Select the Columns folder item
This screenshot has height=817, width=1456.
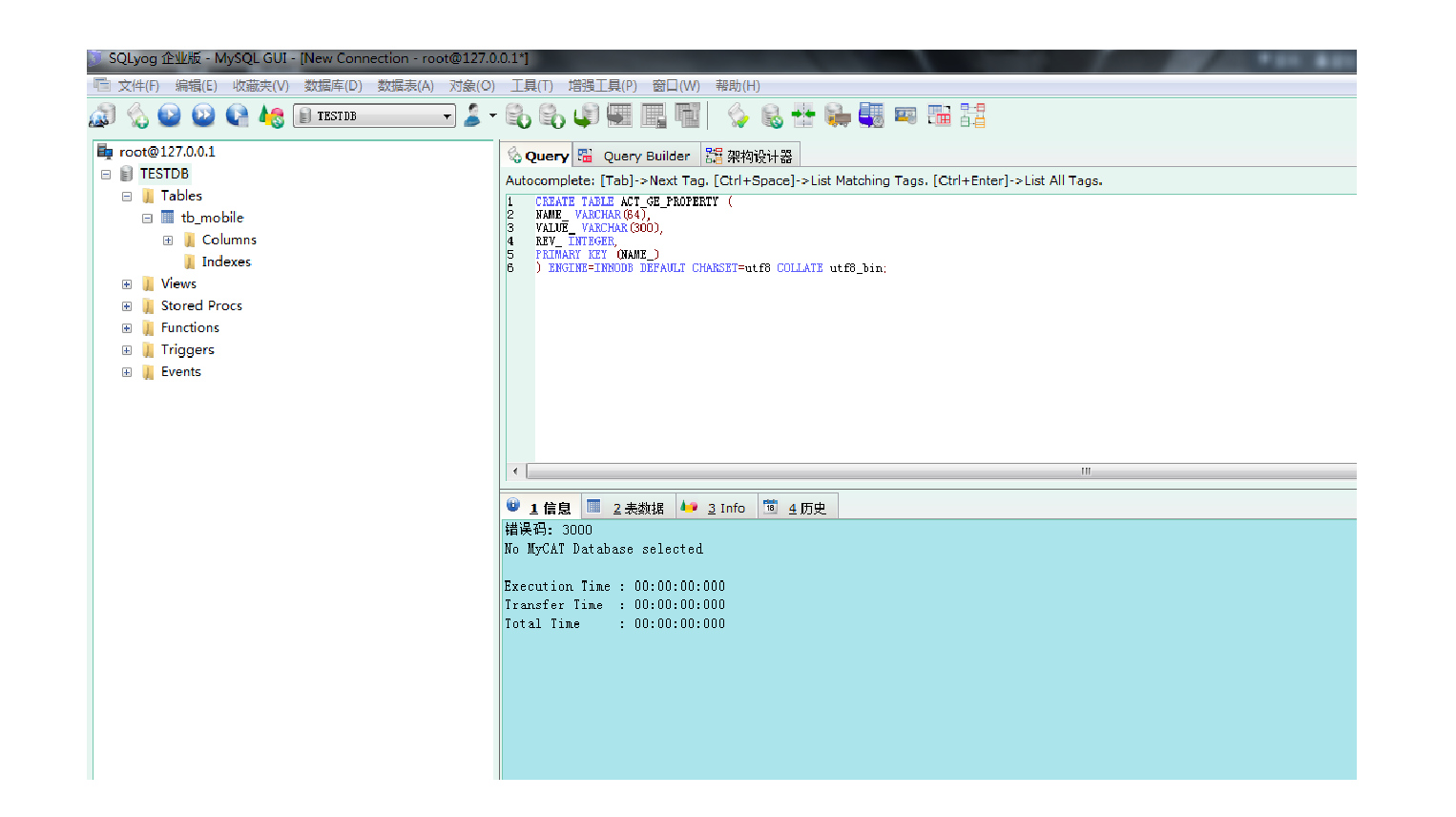click(x=229, y=240)
